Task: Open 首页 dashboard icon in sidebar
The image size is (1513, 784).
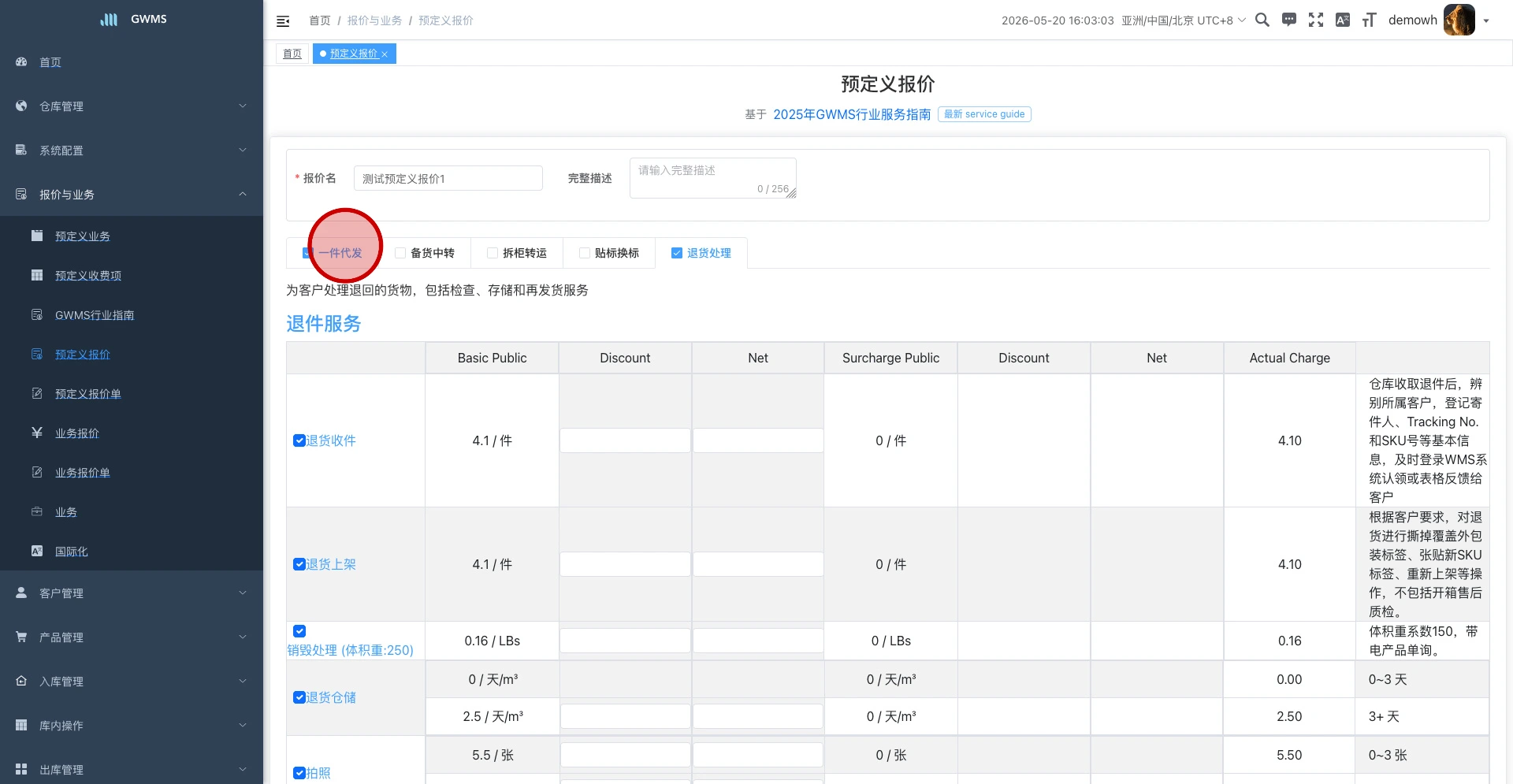Action: click(x=21, y=61)
